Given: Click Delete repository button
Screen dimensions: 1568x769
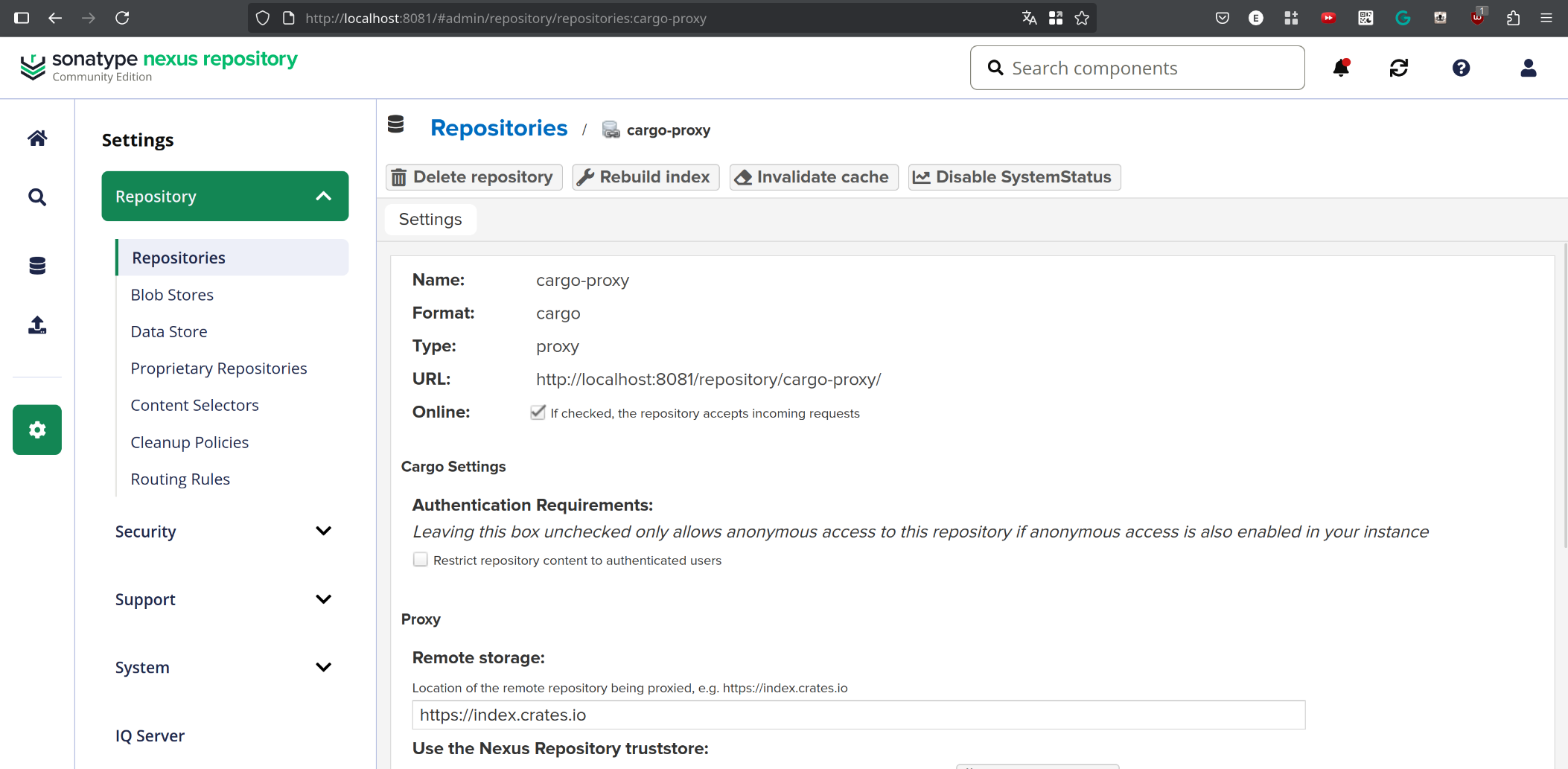Looking at the screenshot, I should [x=474, y=177].
